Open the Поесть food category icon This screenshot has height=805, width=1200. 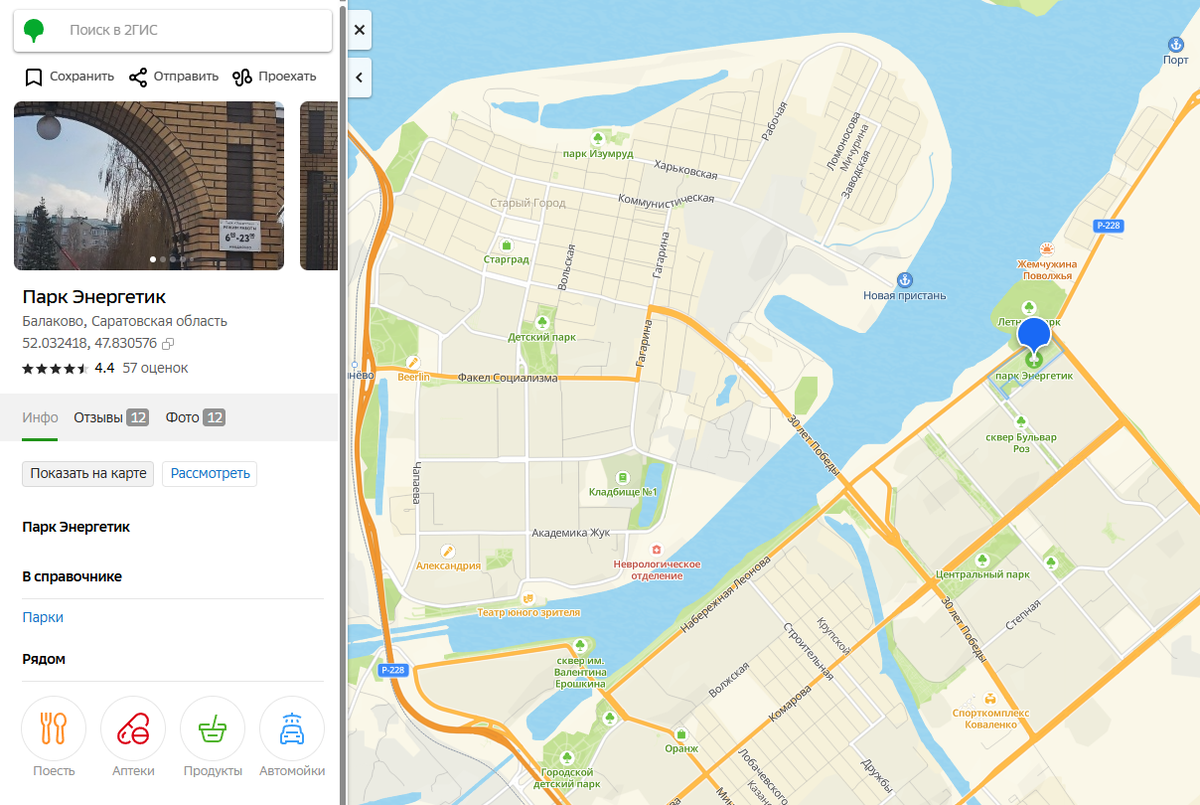(53, 729)
